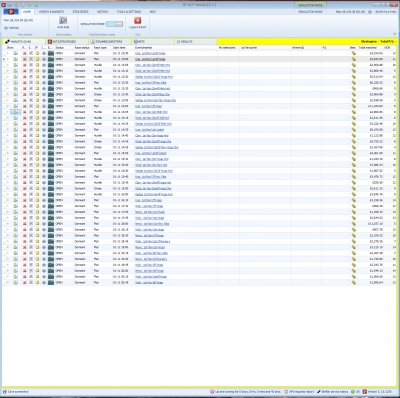Screen dimensions: 400x398
Task: Click the red Logout & Exit icon
Action: (x=137, y=21)
